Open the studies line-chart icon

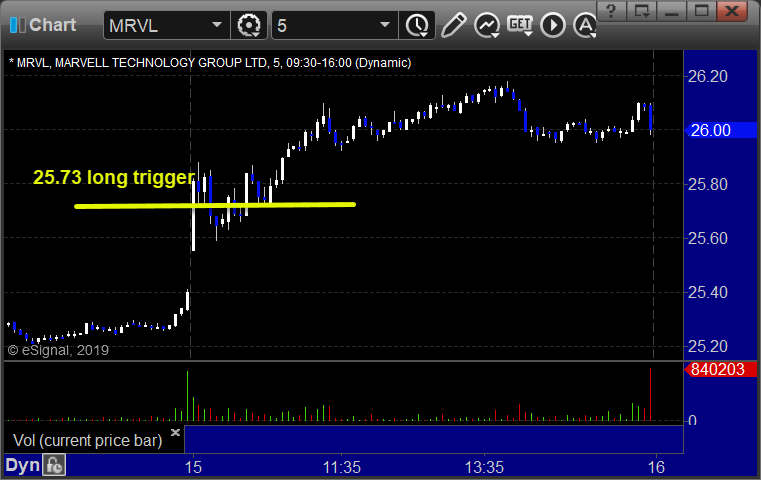[487, 25]
